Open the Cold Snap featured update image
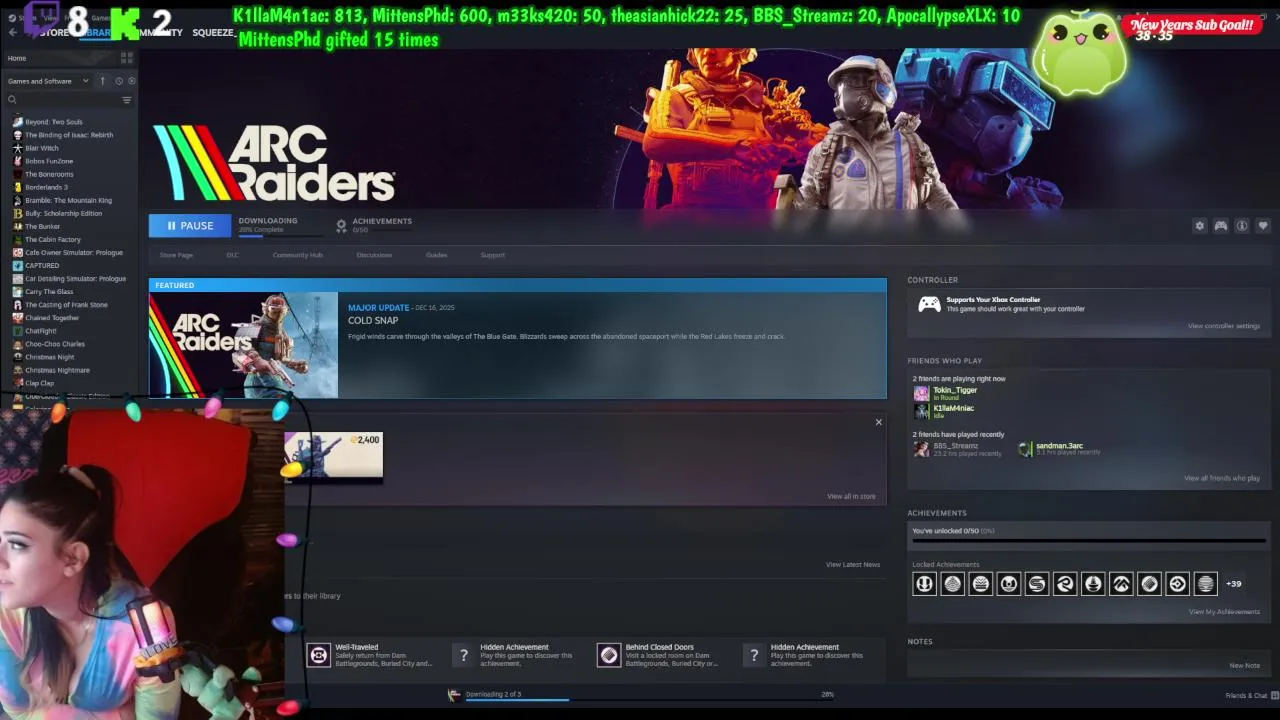This screenshot has width=1280, height=720. pyautogui.click(x=243, y=345)
